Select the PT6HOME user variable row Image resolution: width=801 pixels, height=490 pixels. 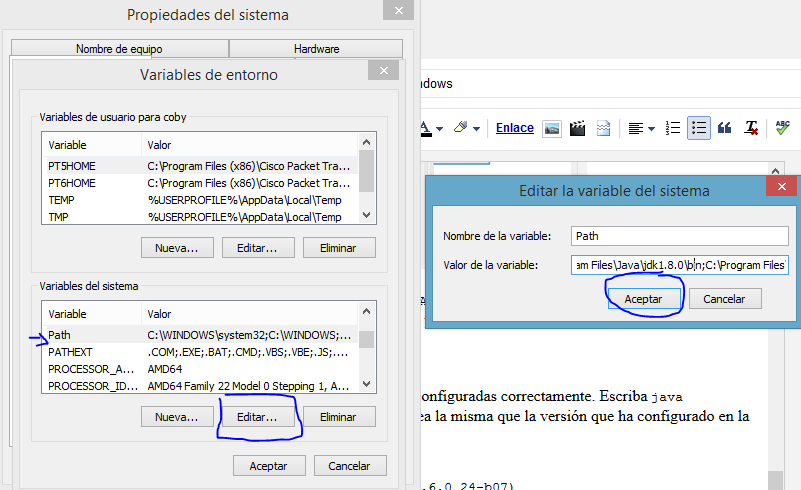pos(200,183)
